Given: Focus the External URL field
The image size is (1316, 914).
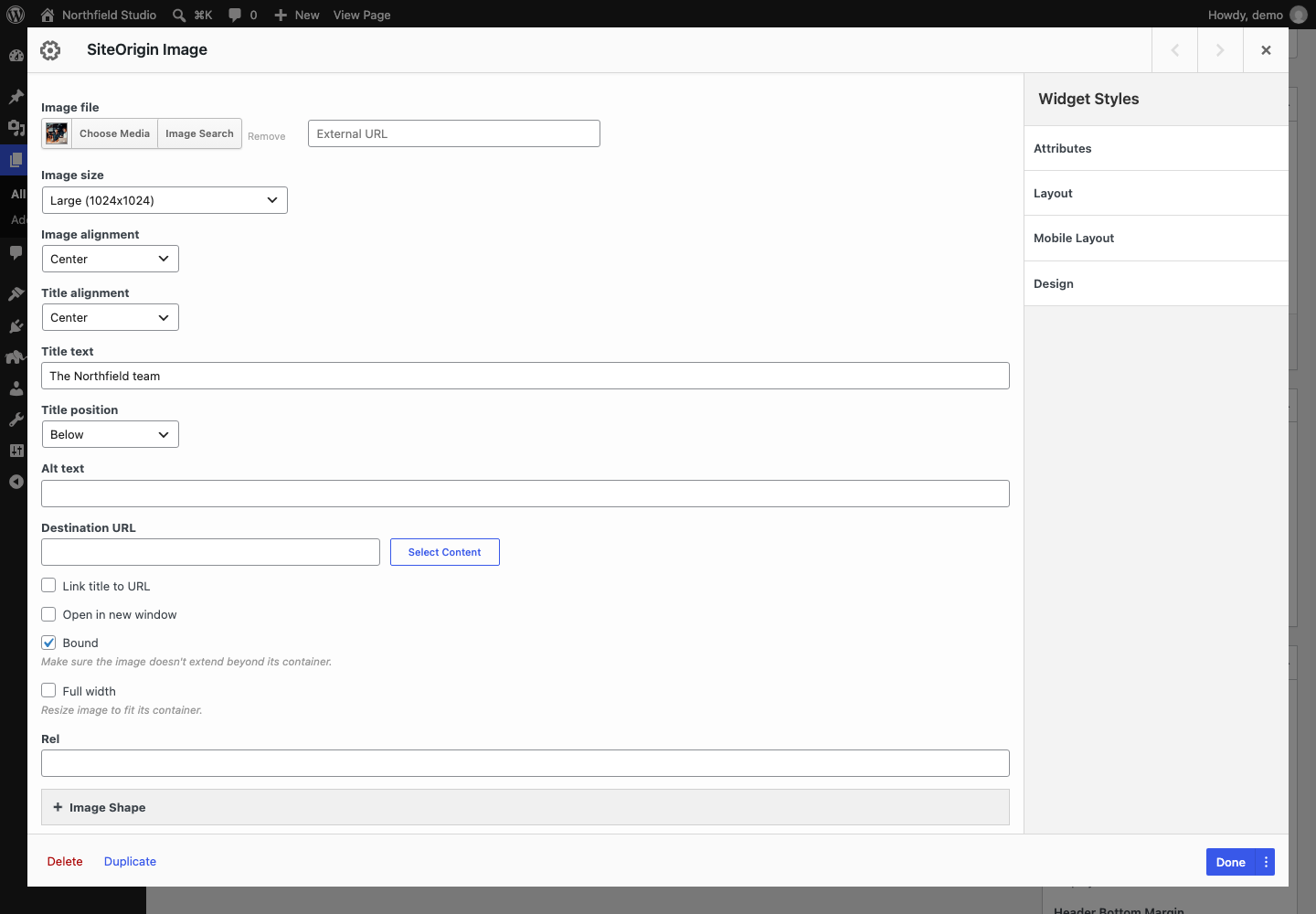Looking at the screenshot, I should 454,133.
